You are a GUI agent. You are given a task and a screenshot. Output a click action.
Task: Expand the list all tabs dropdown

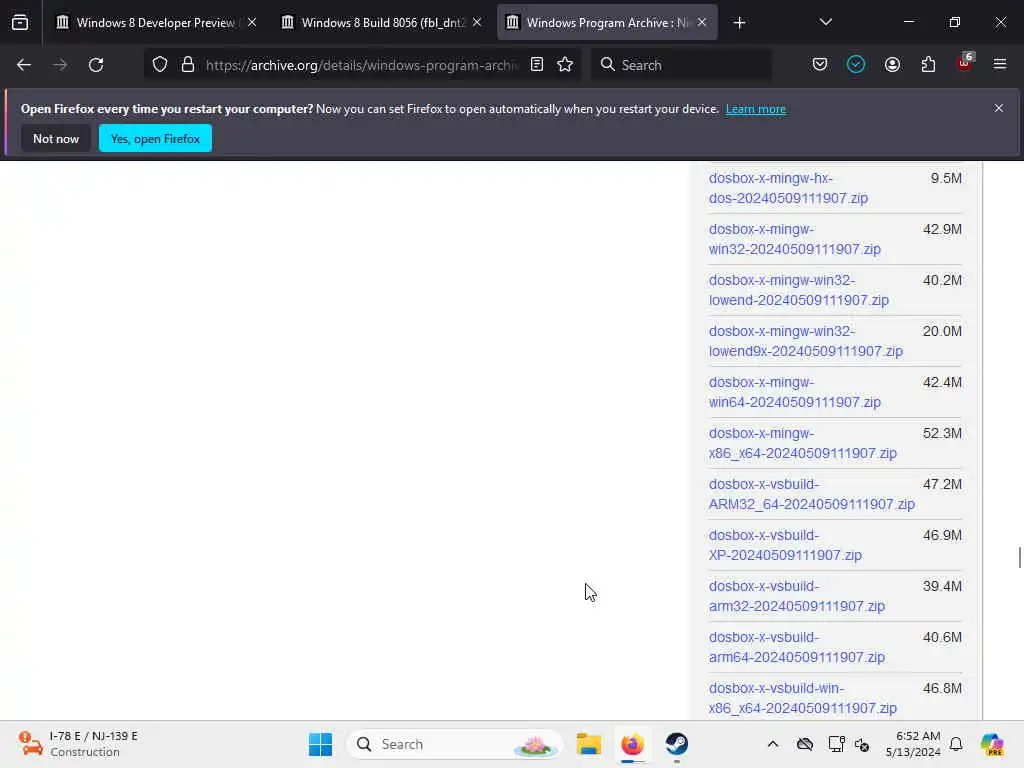pyautogui.click(x=825, y=23)
